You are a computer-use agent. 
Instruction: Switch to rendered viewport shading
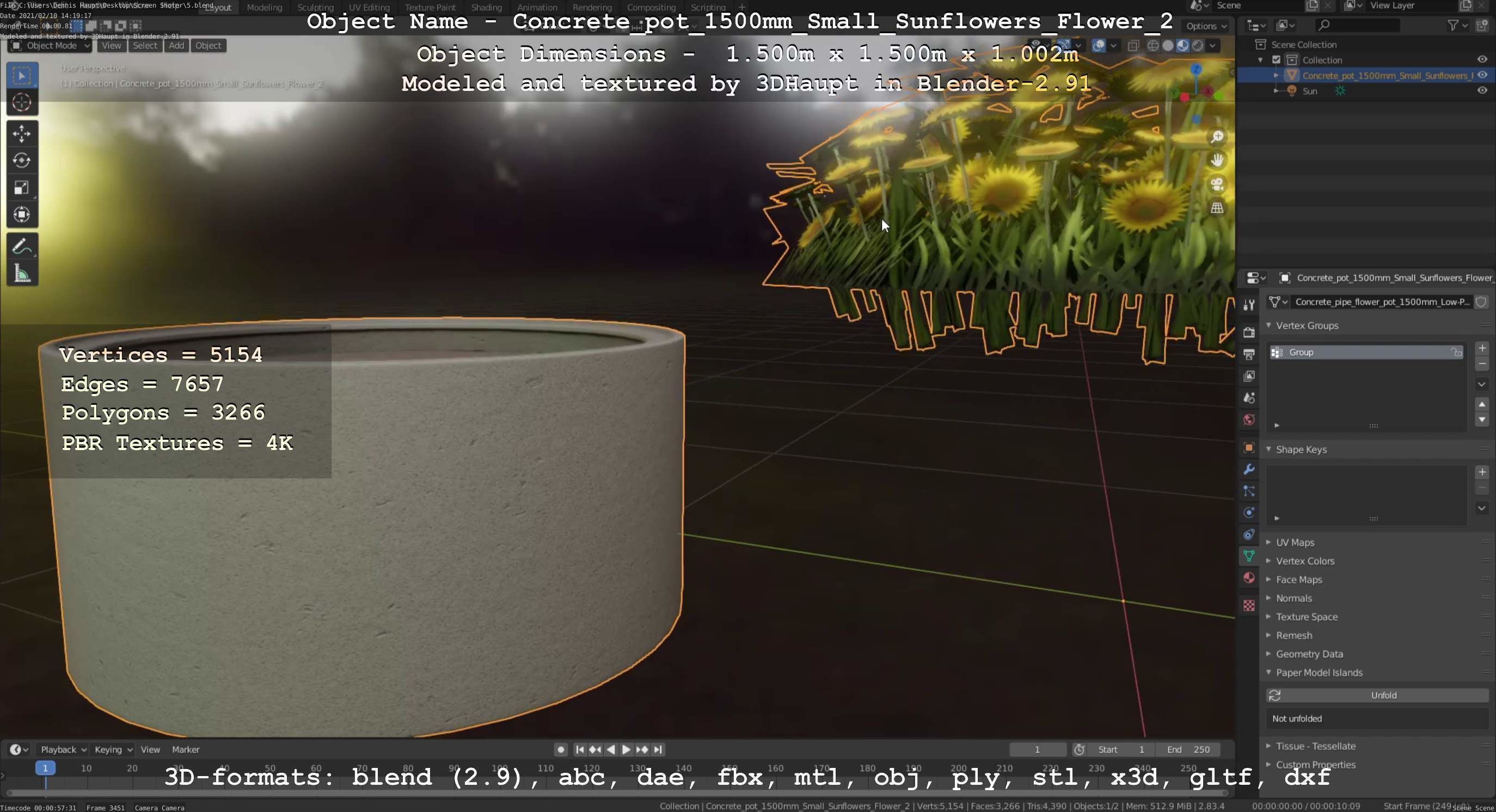pyautogui.click(x=1198, y=46)
